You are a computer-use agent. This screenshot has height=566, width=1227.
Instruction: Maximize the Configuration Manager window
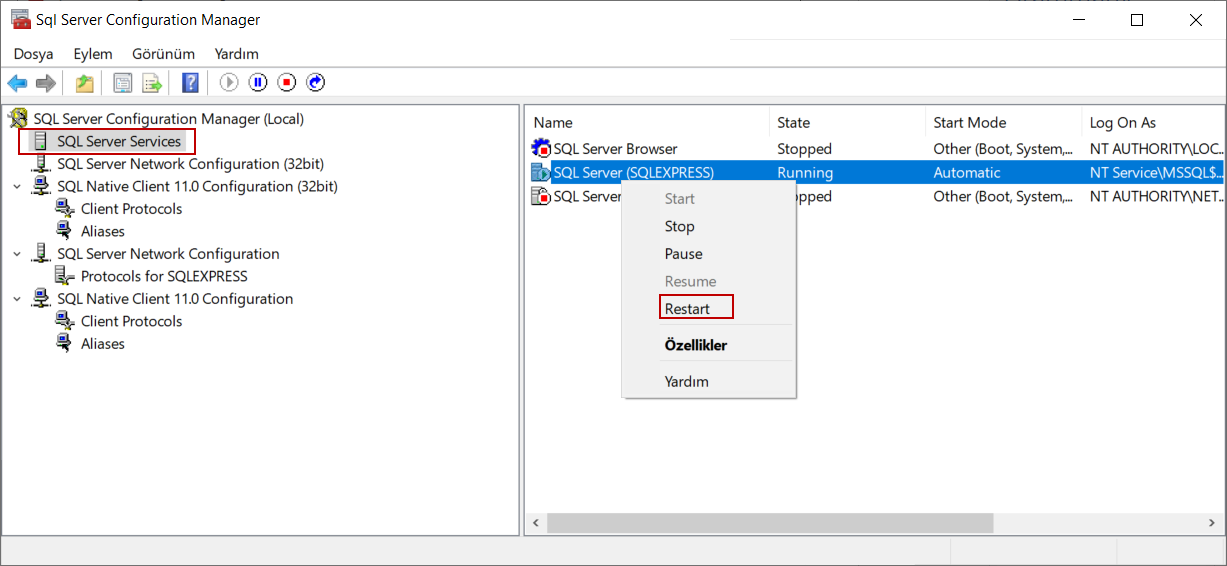point(1137,20)
